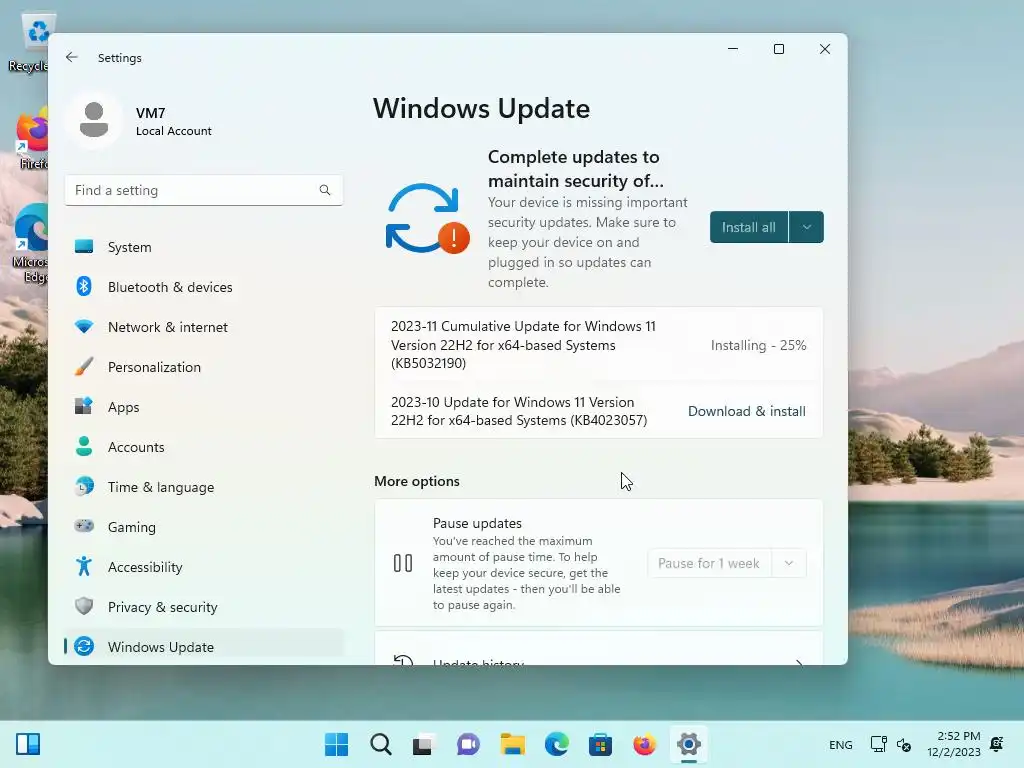Open System settings

pyautogui.click(x=204, y=247)
